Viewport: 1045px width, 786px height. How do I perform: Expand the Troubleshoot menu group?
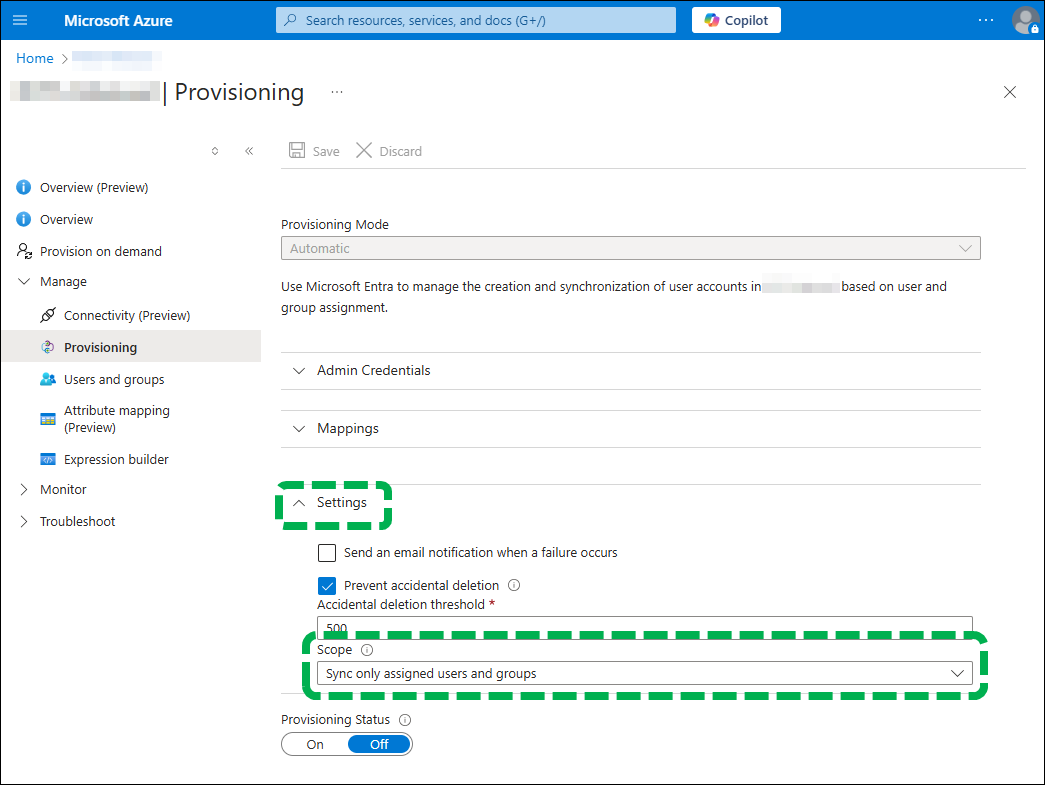tap(75, 521)
